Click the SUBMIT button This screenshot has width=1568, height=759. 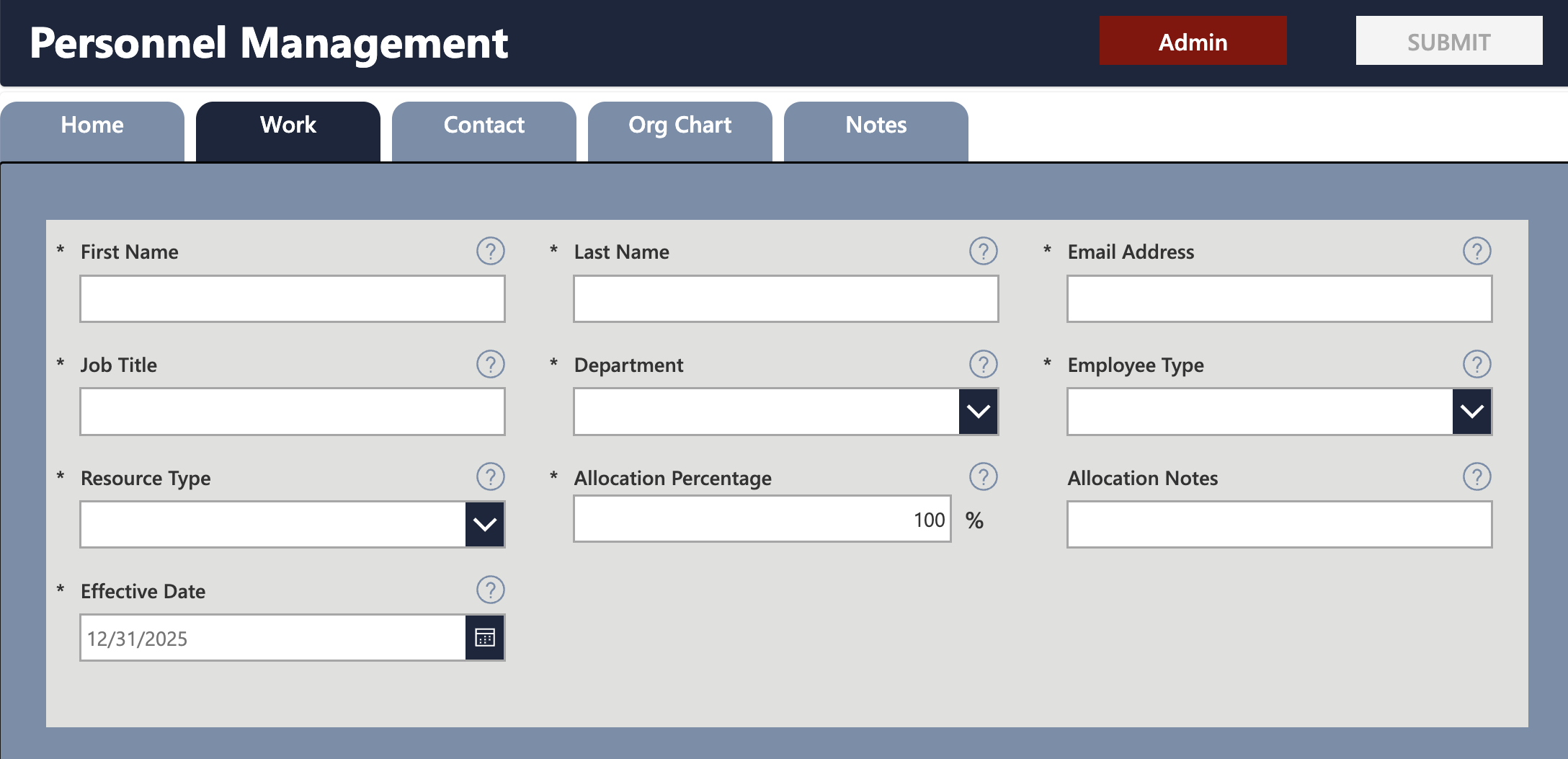pyautogui.click(x=1449, y=41)
